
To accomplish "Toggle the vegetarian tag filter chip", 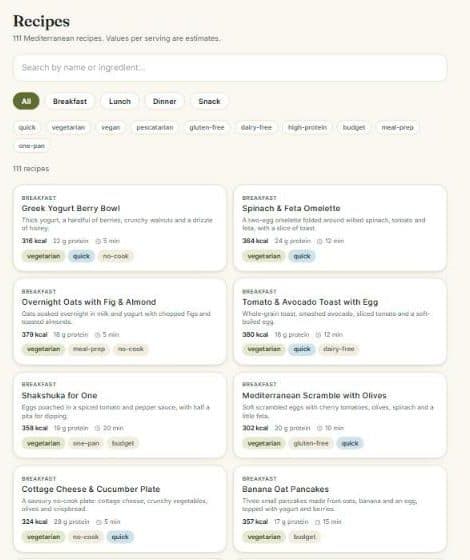I will [x=68, y=128].
